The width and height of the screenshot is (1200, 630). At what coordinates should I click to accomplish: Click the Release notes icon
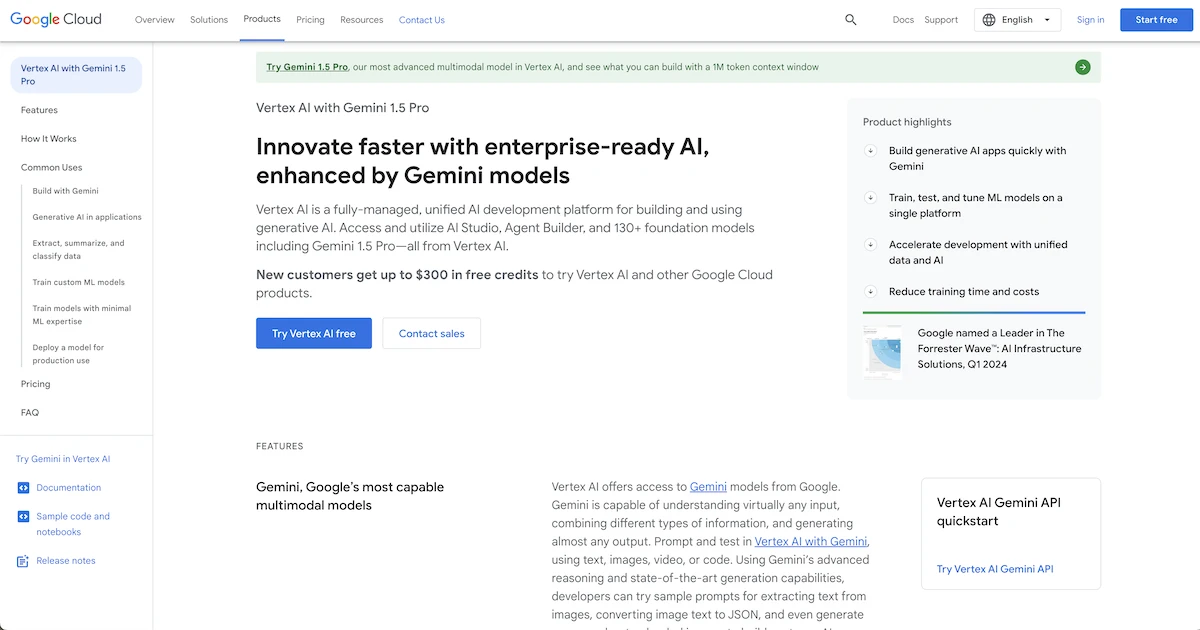click(24, 561)
